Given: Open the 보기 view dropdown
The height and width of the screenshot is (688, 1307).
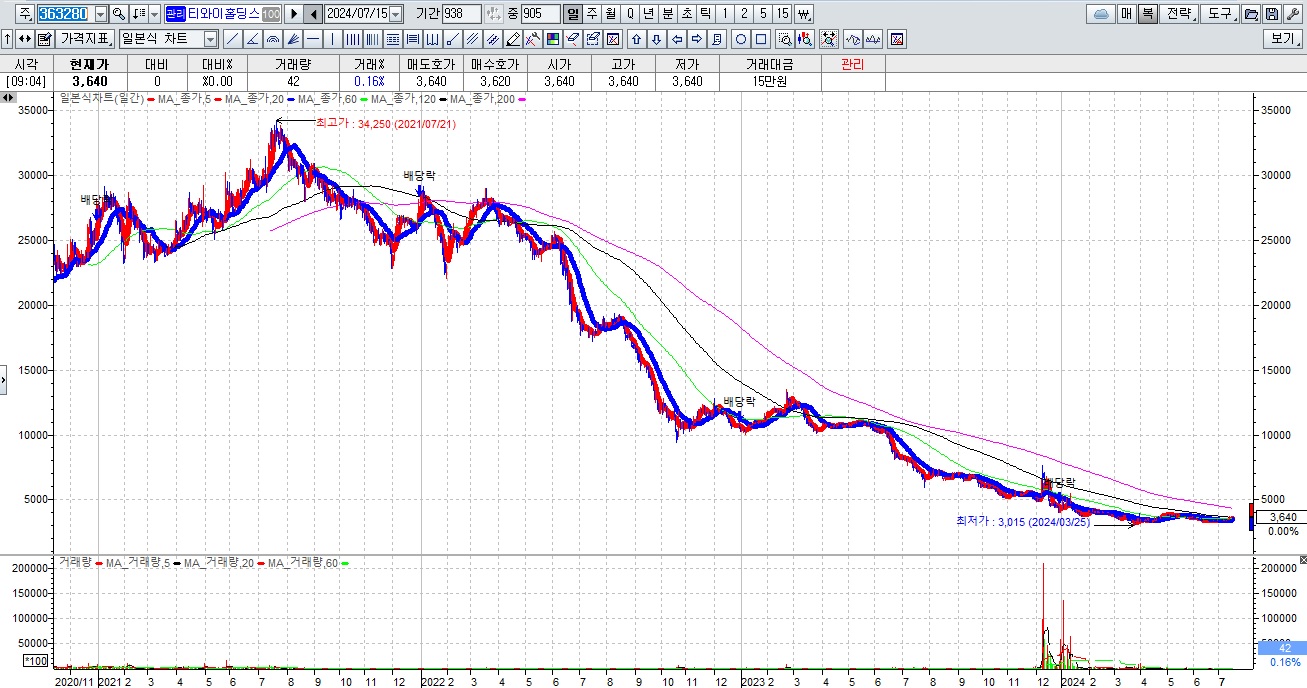Looking at the screenshot, I should click(x=1282, y=39).
